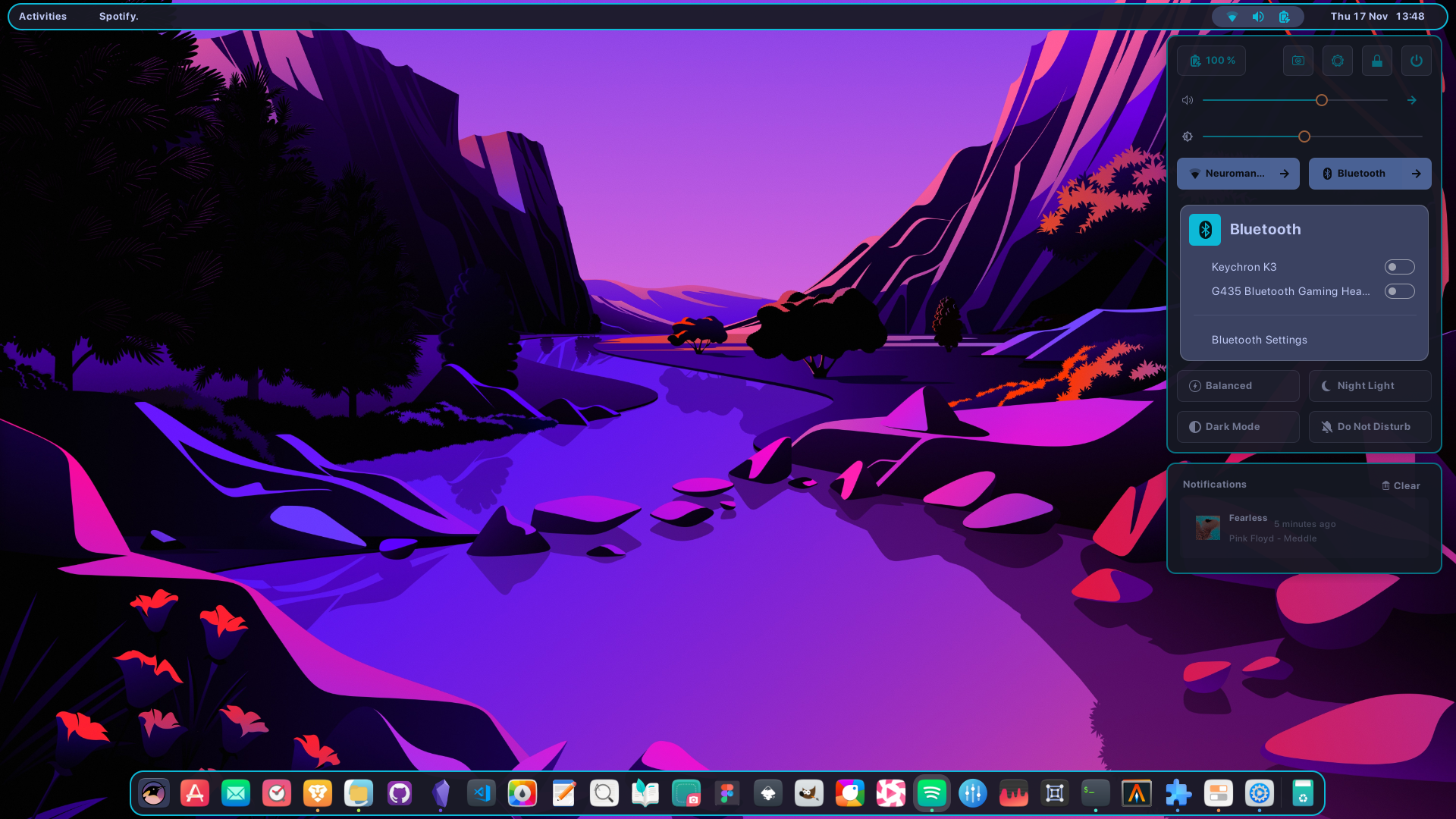Open the Files manager in dock
This screenshot has height=819, width=1456.
click(x=359, y=793)
